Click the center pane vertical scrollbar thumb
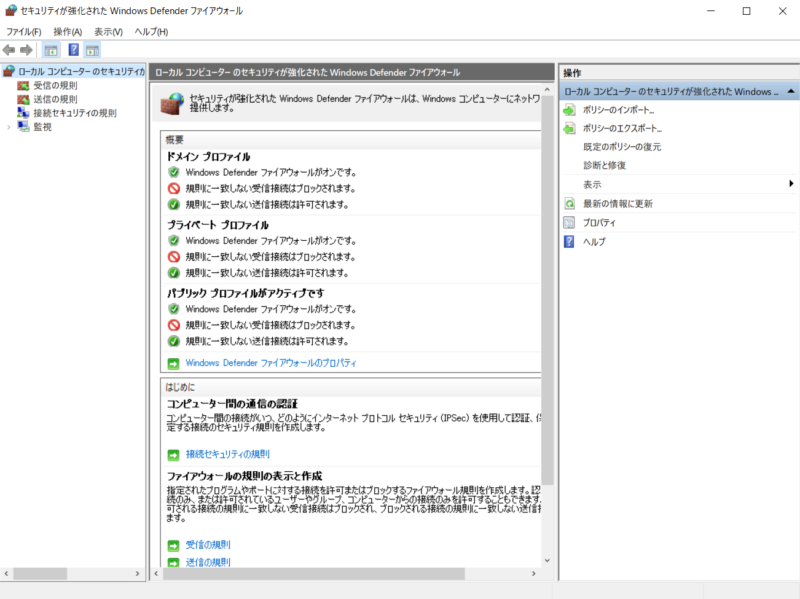This screenshot has height=599, width=800. coord(547,290)
